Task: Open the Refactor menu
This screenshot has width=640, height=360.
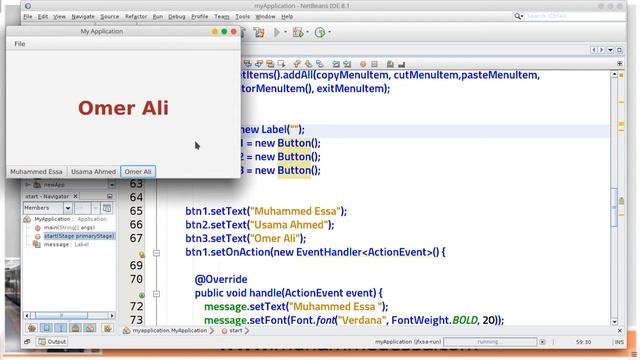Action: click(136, 17)
